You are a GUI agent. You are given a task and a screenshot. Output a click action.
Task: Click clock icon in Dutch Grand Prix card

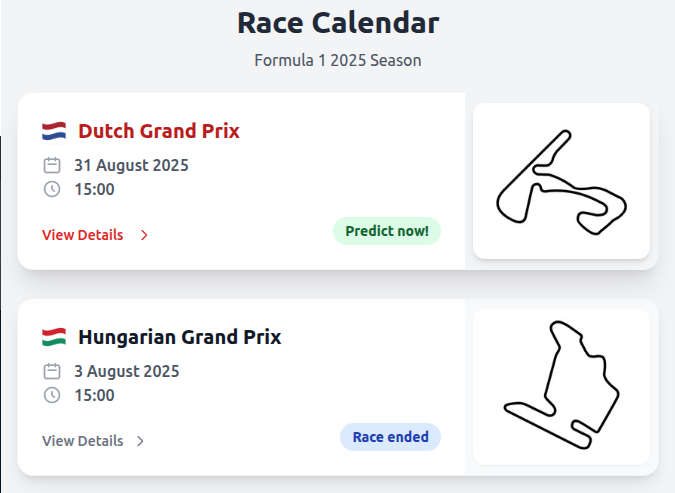point(52,189)
